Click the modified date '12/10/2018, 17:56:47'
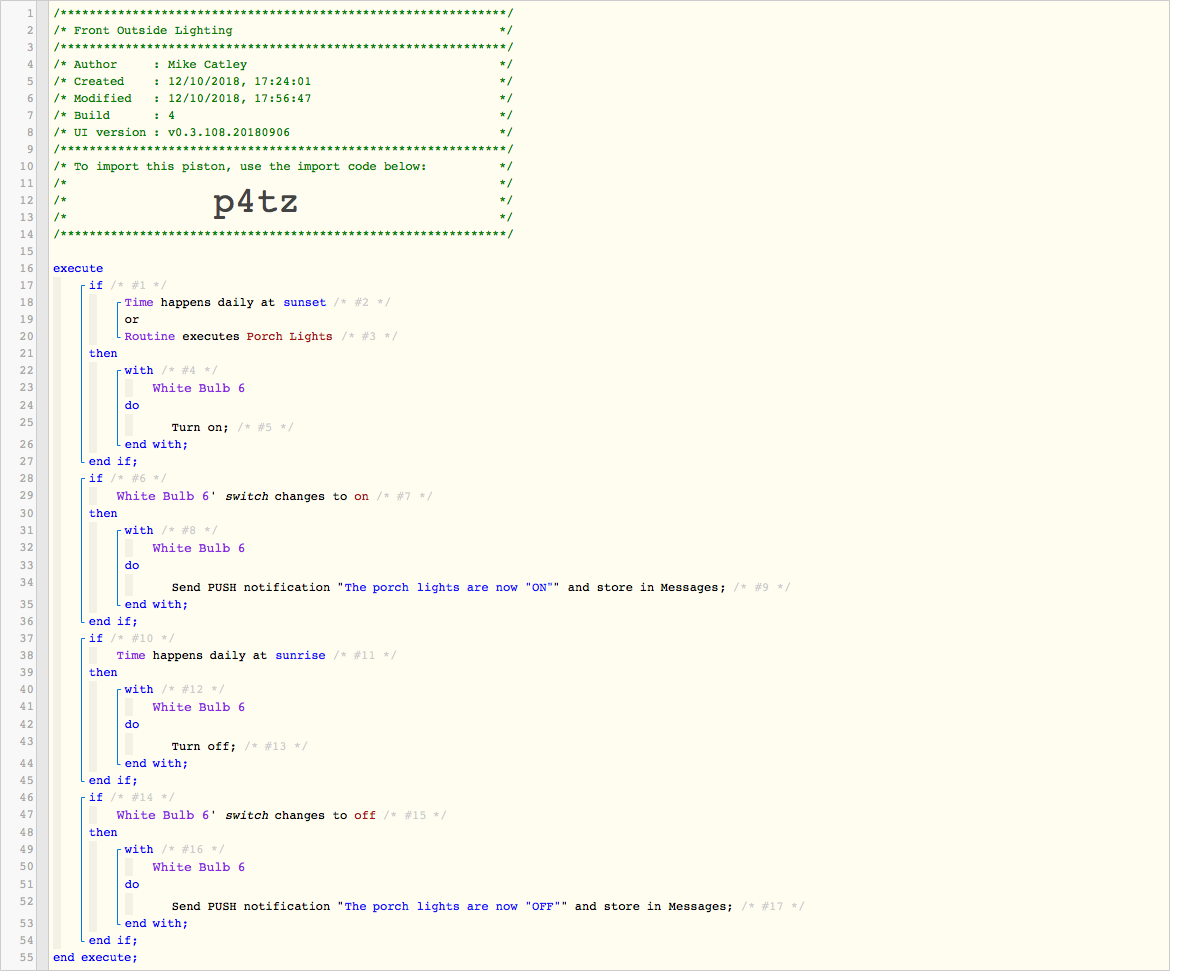Image resolution: width=1178 pixels, height=971 pixels. tap(240, 98)
